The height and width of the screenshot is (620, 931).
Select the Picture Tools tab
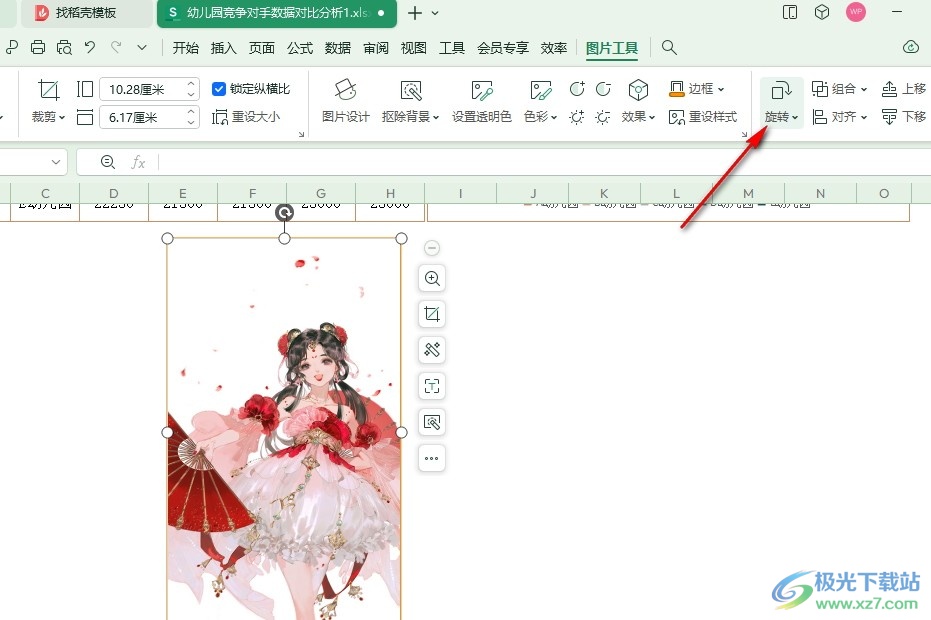[612, 48]
